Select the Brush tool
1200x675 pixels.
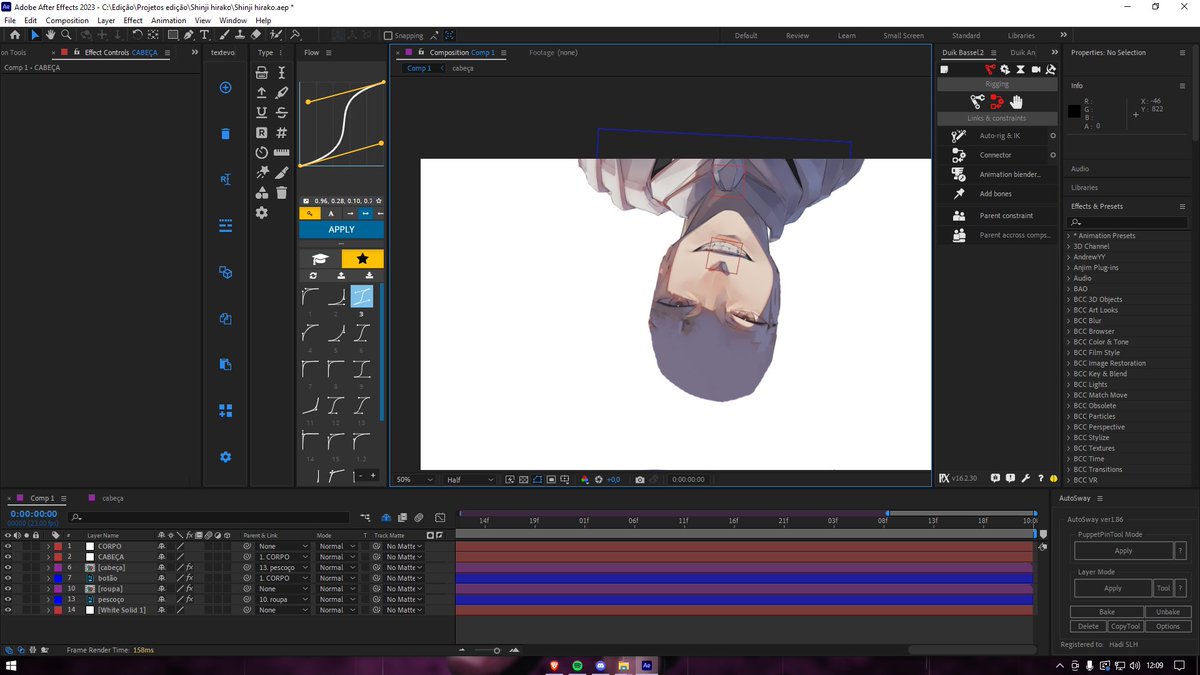(x=225, y=35)
